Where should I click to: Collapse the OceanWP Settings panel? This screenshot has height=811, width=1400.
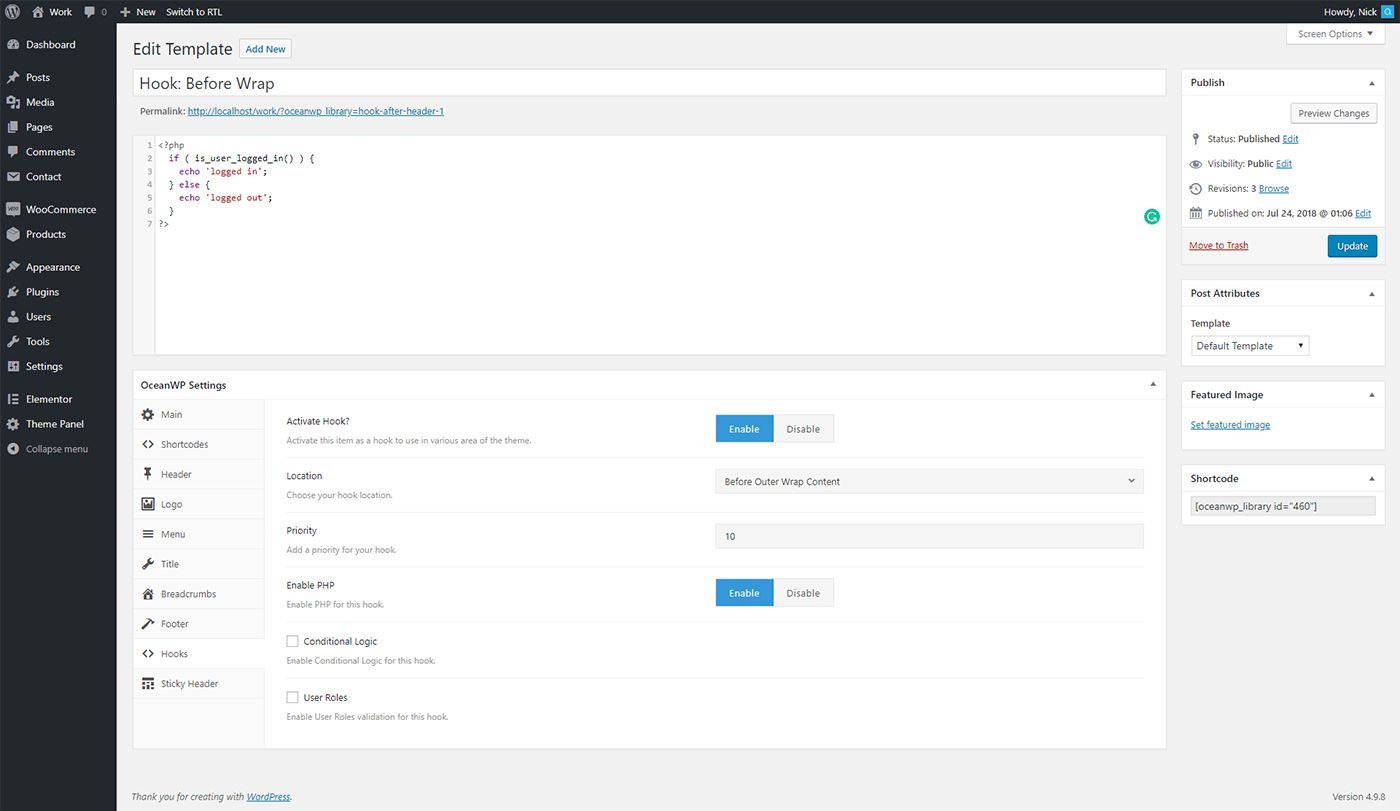tap(1152, 385)
